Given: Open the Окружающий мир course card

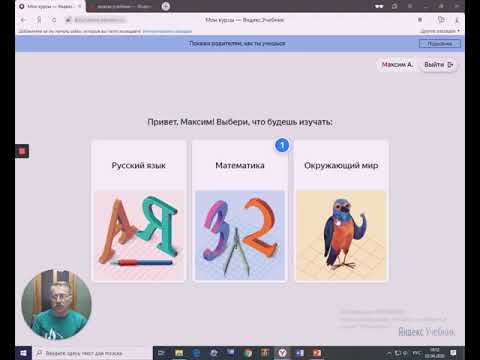Looking at the screenshot, I should coord(341,211).
